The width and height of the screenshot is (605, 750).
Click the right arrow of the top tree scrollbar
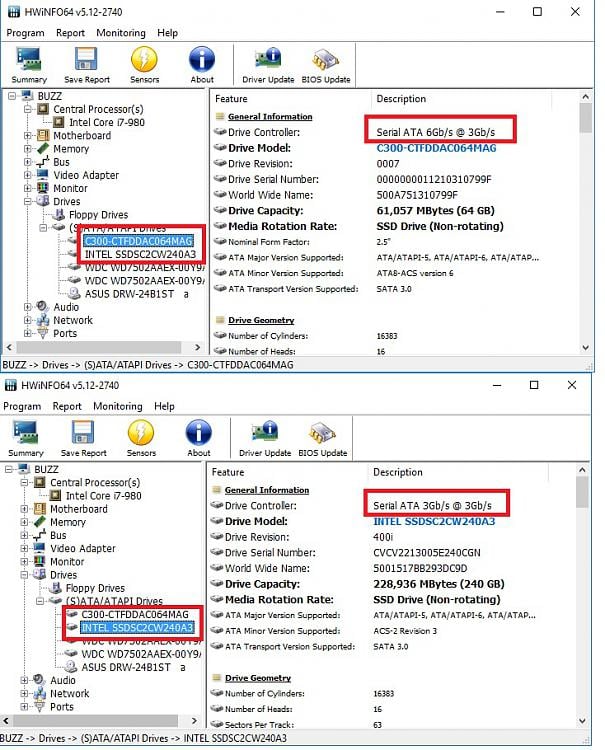[198, 347]
